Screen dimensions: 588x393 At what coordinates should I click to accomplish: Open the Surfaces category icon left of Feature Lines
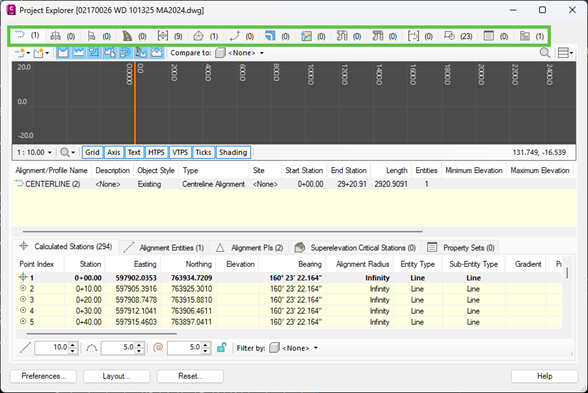click(x=198, y=36)
